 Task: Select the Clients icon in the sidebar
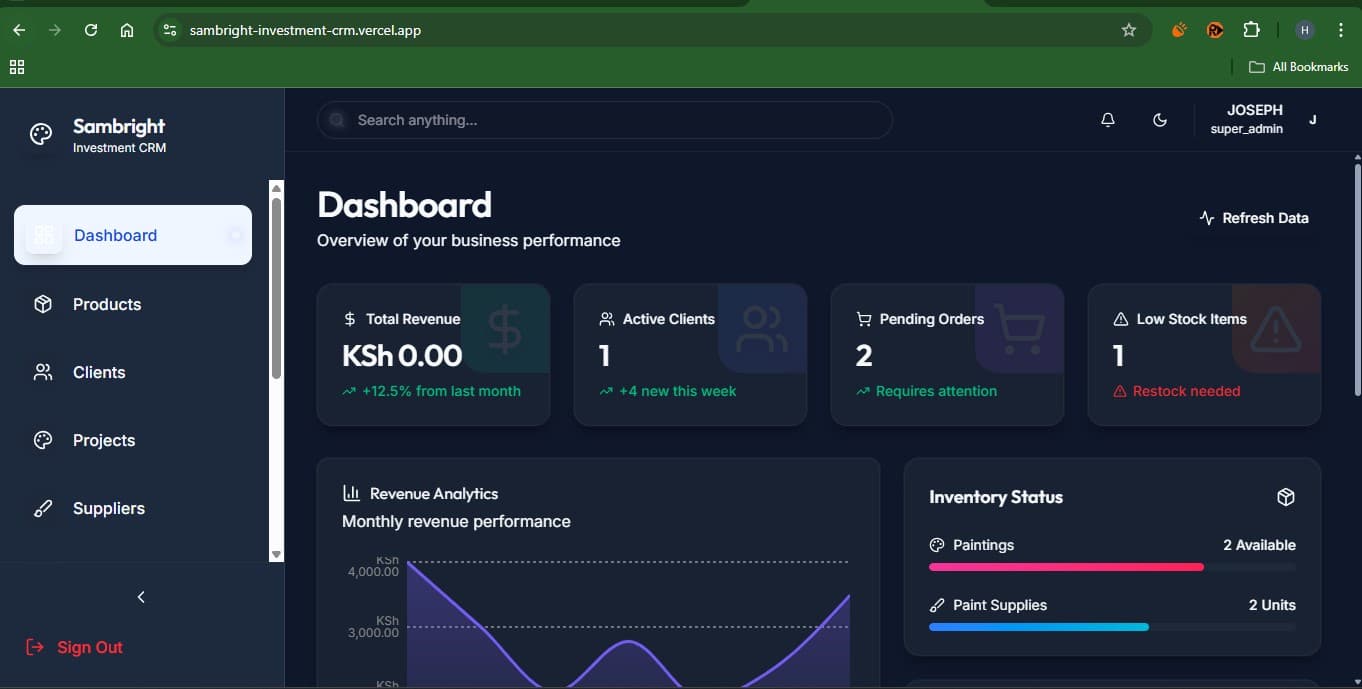(42, 372)
